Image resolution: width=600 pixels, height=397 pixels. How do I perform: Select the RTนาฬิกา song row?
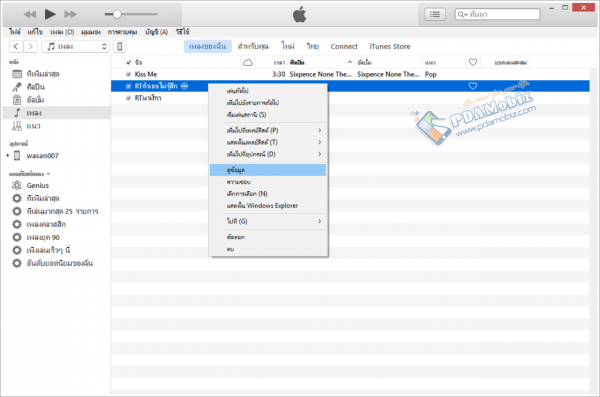350,98
